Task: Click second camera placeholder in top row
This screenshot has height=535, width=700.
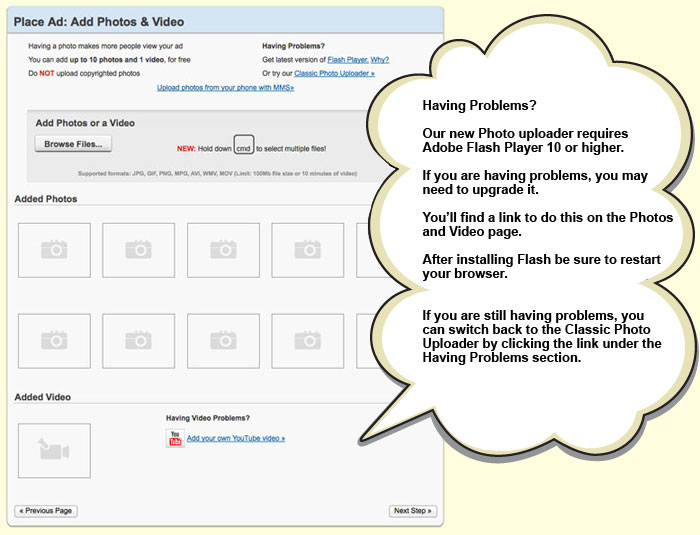Action: pos(138,250)
